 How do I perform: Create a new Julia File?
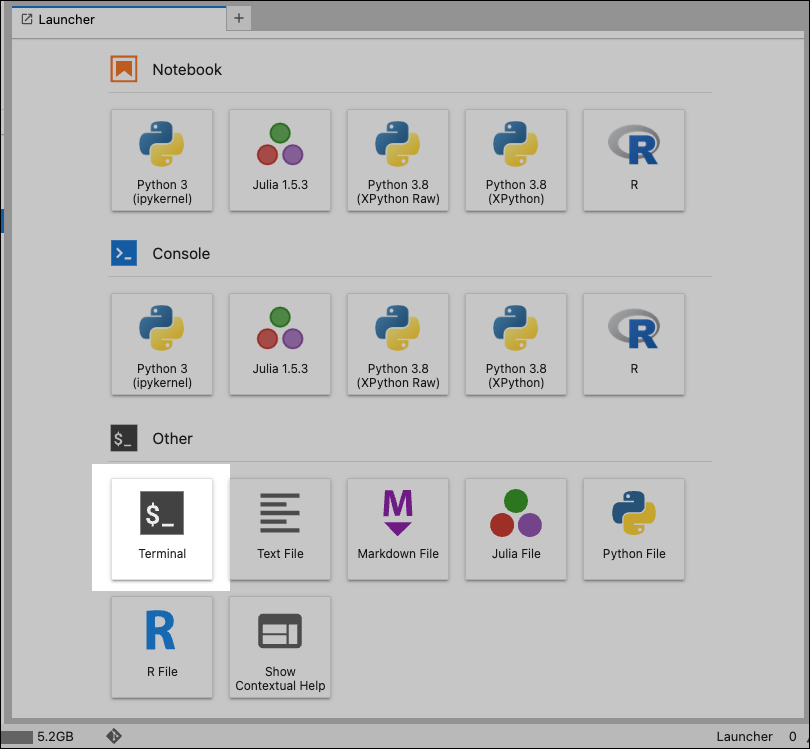pos(515,528)
